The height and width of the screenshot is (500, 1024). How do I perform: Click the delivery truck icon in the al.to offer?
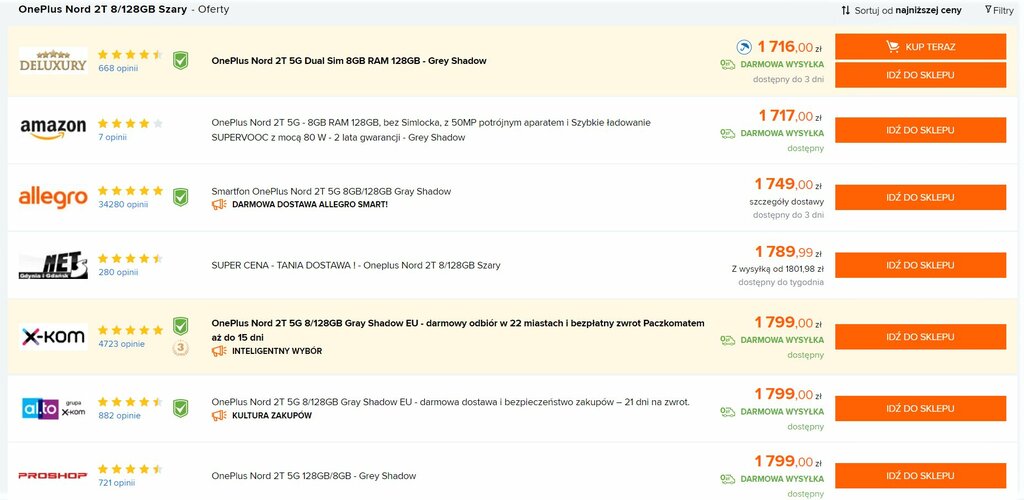coord(728,412)
